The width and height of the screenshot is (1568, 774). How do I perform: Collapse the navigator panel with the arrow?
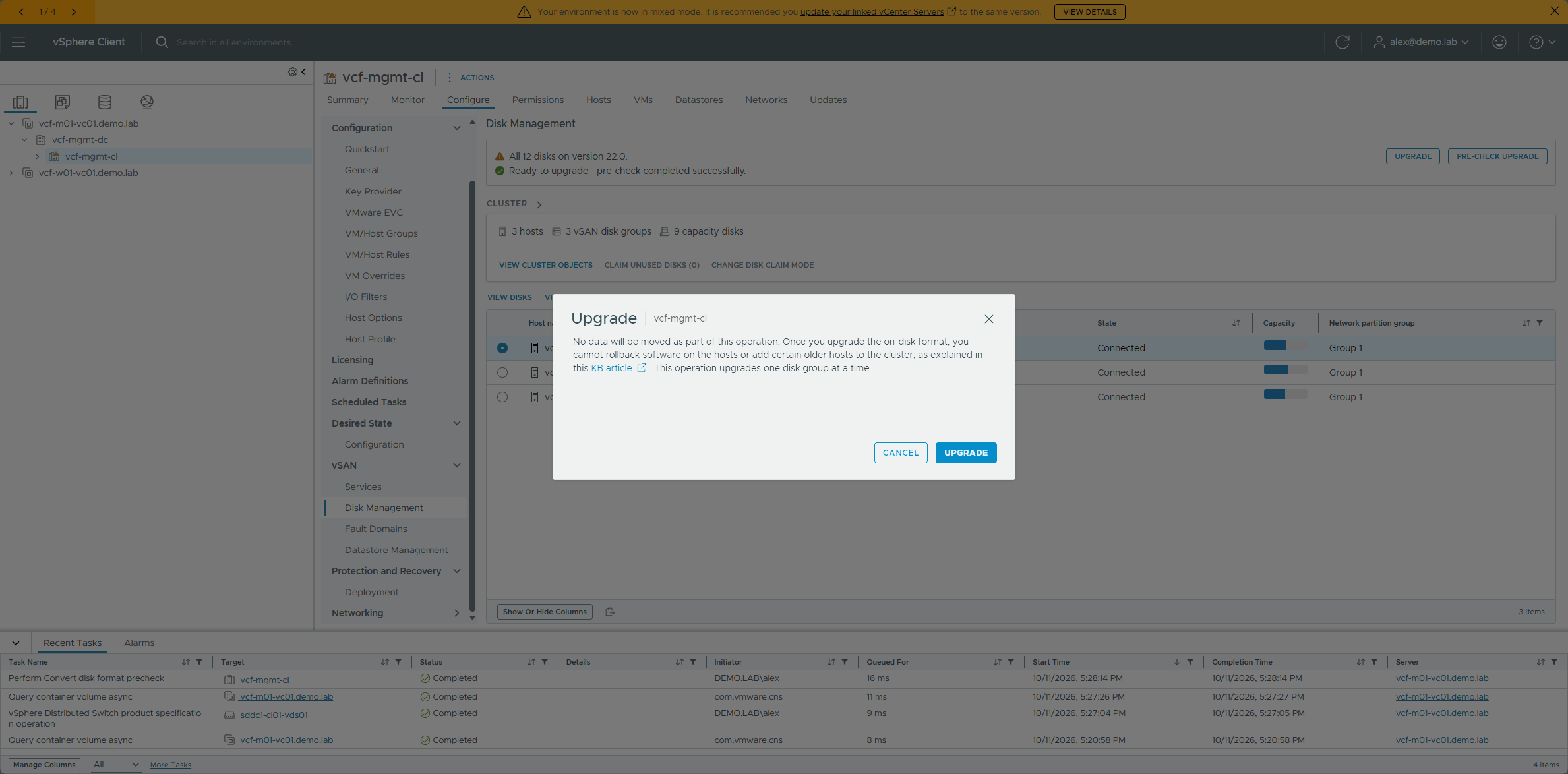tap(303, 72)
